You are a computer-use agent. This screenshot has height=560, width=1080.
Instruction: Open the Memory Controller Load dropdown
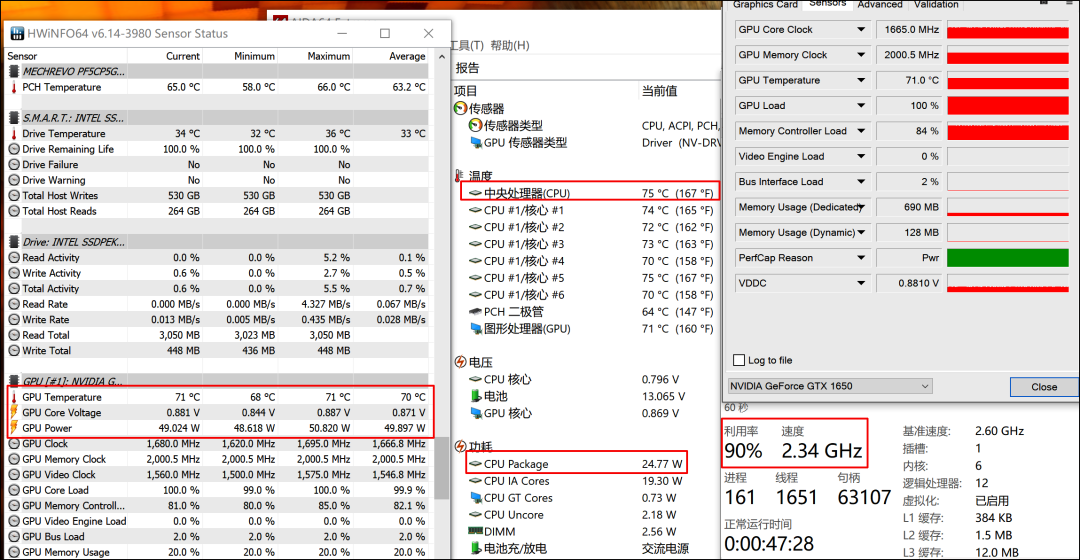point(861,131)
